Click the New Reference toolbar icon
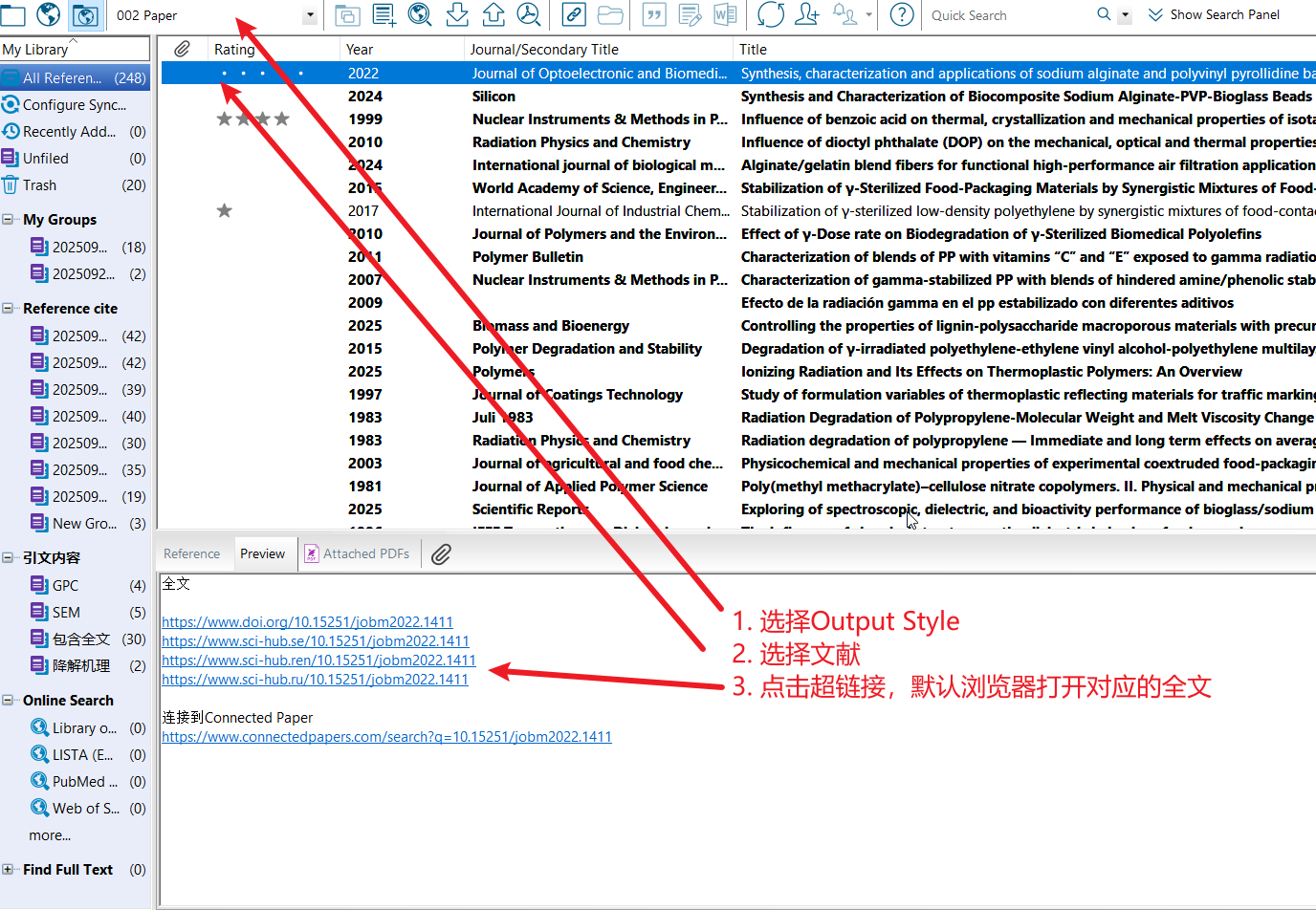Screen dimensions: 1316x910 pyautogui.click(x=384, y=14)
